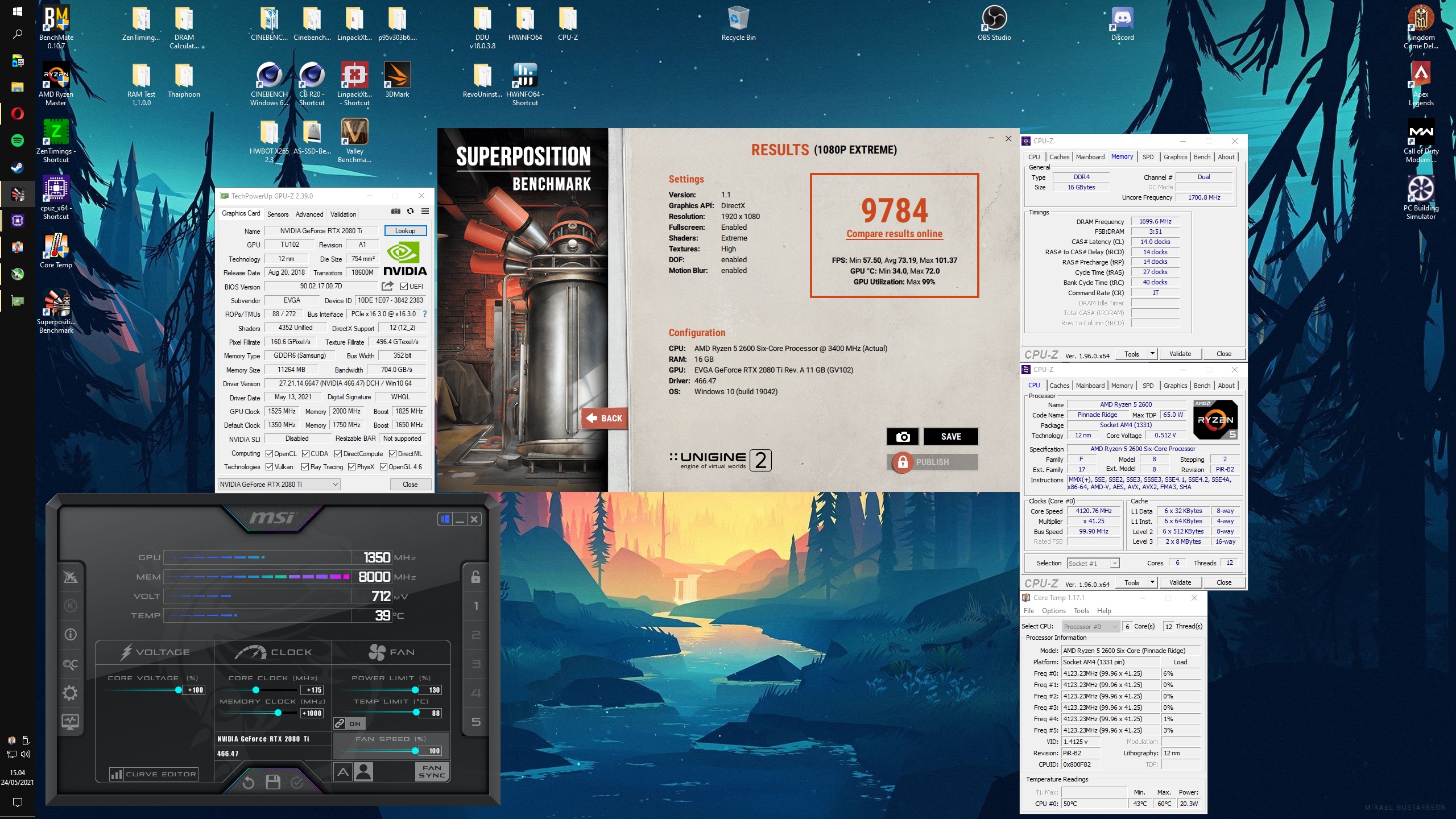
Task: Toggle the UEFI checkbox in GPU-Z
Action: (x=404, y=286)
